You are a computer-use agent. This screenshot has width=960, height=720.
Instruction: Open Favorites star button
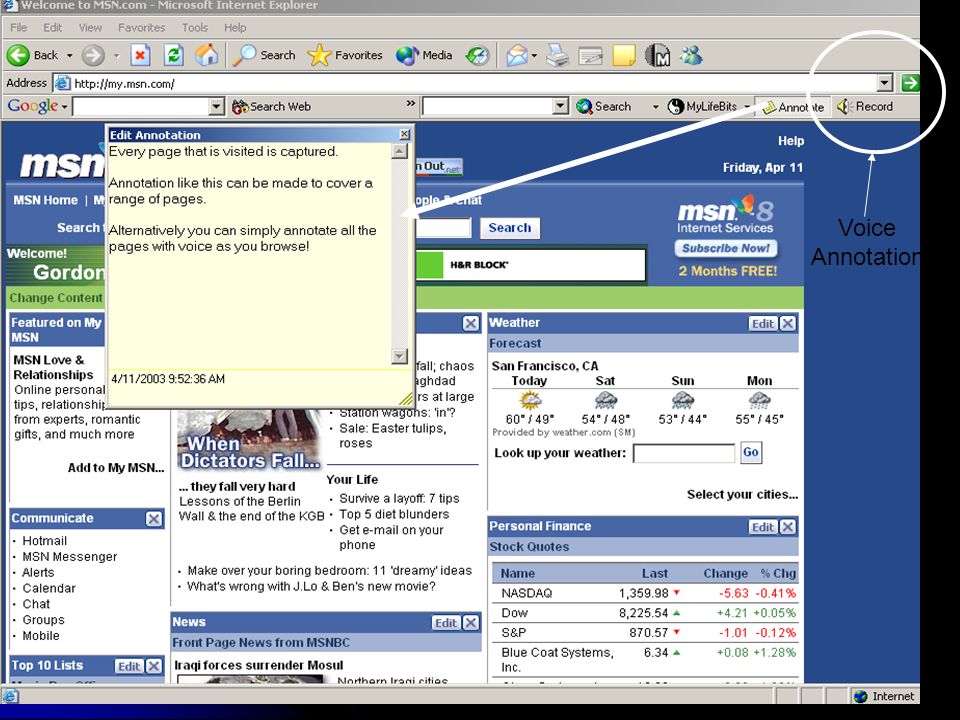(345, 56)
